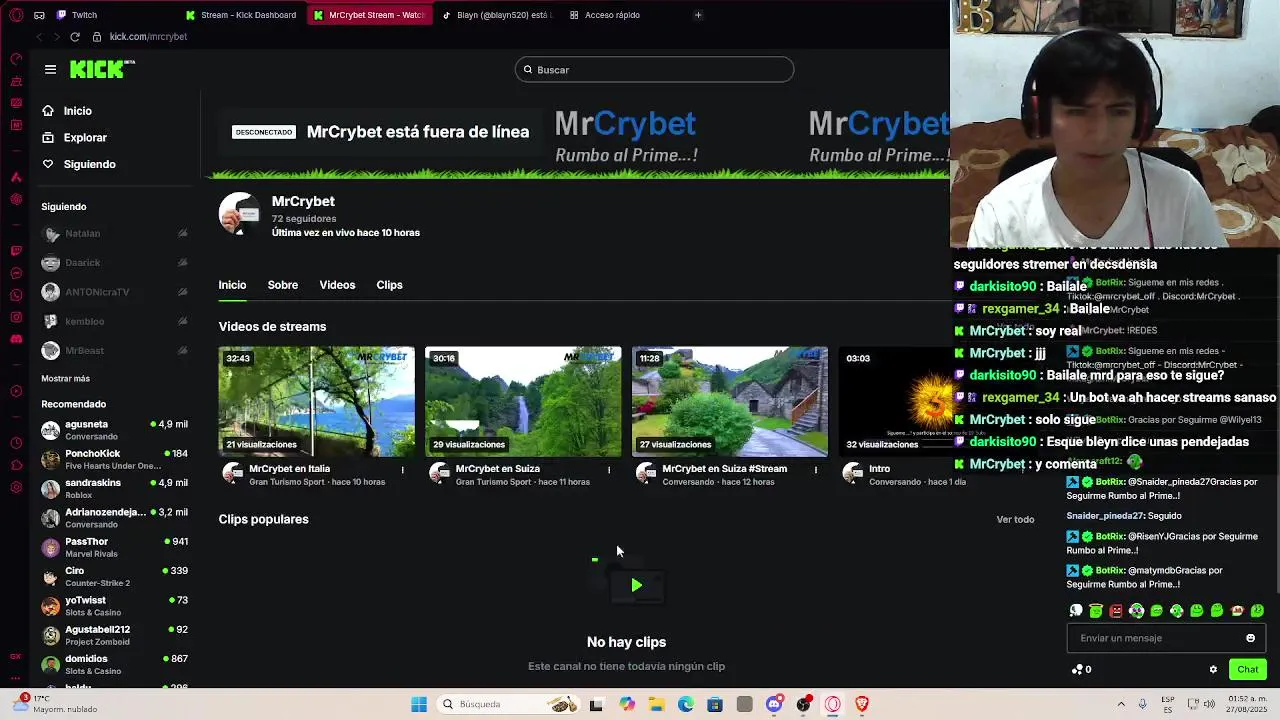Reload the page with the refresh button

click(75, 37)
